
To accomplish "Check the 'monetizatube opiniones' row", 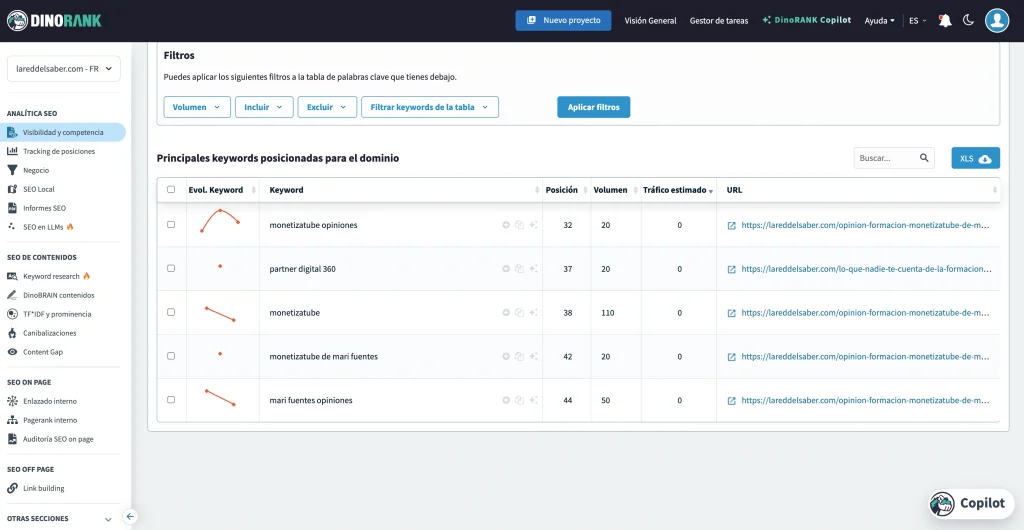I will click(x=171, y=225).
